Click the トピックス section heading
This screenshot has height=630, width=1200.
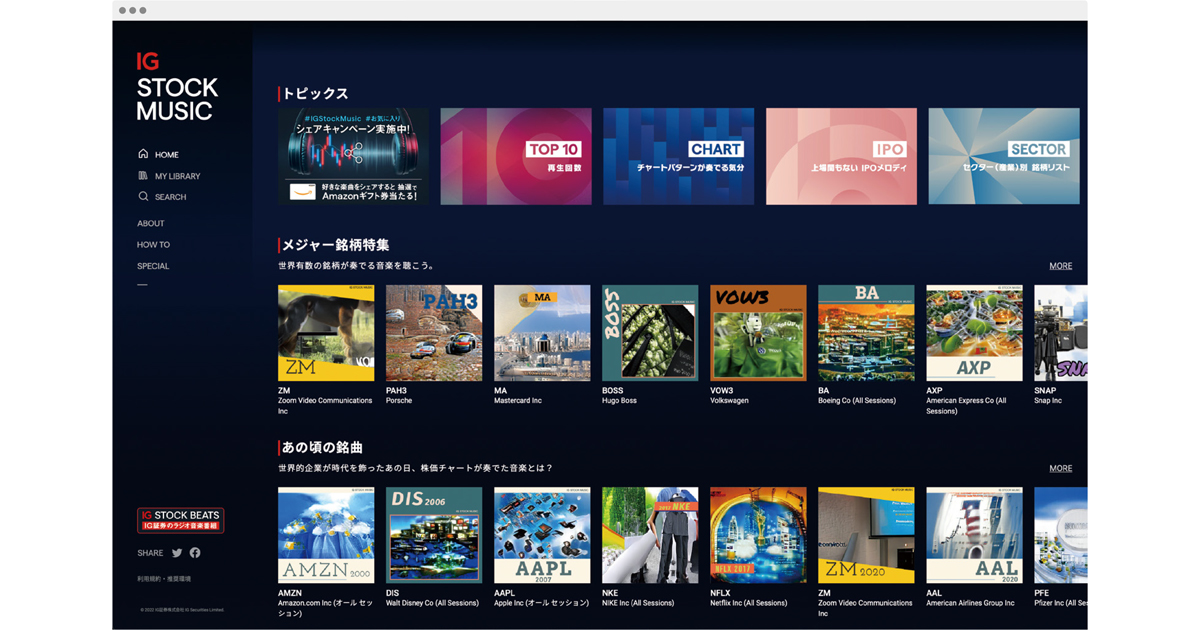[x=315, y=93]
